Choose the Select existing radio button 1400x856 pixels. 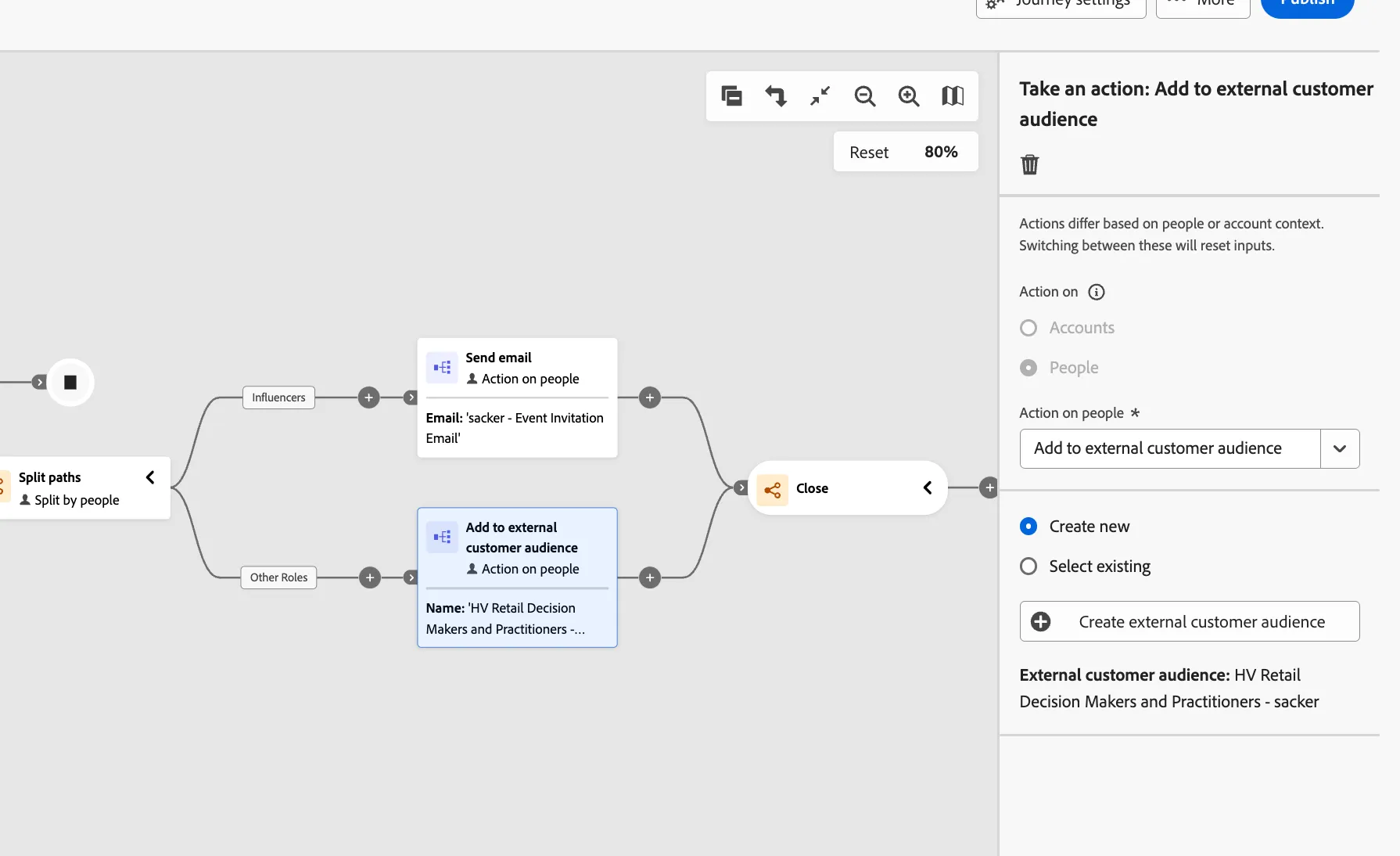1028,566
